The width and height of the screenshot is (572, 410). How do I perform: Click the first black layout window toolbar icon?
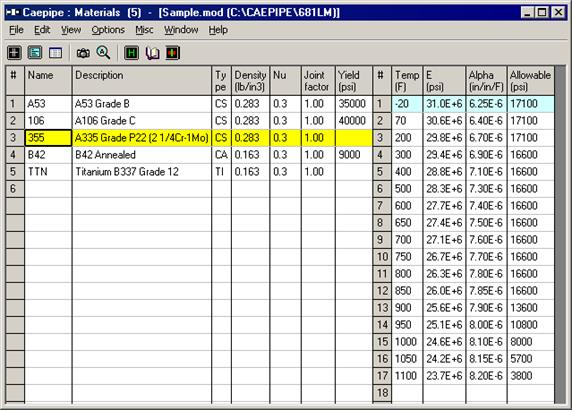14,53
